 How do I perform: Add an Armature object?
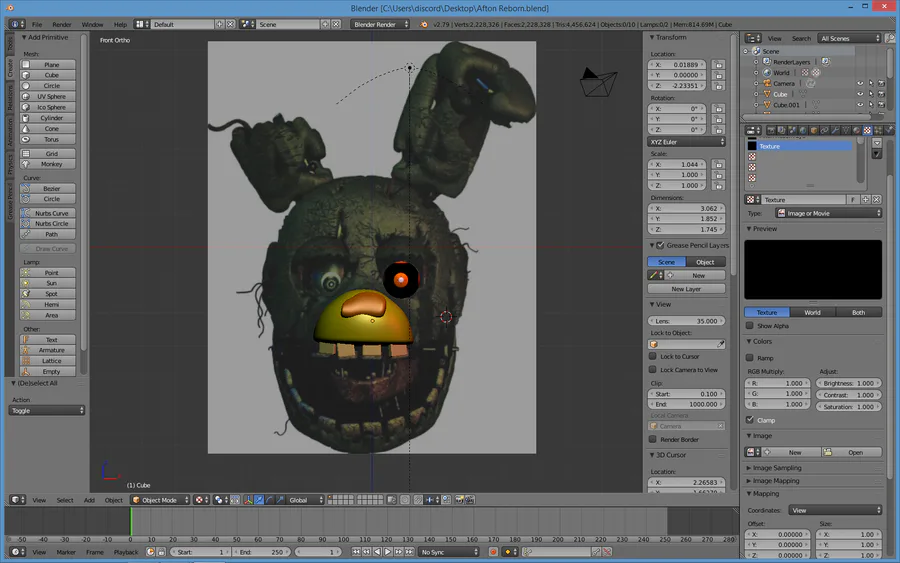[51, 350]
